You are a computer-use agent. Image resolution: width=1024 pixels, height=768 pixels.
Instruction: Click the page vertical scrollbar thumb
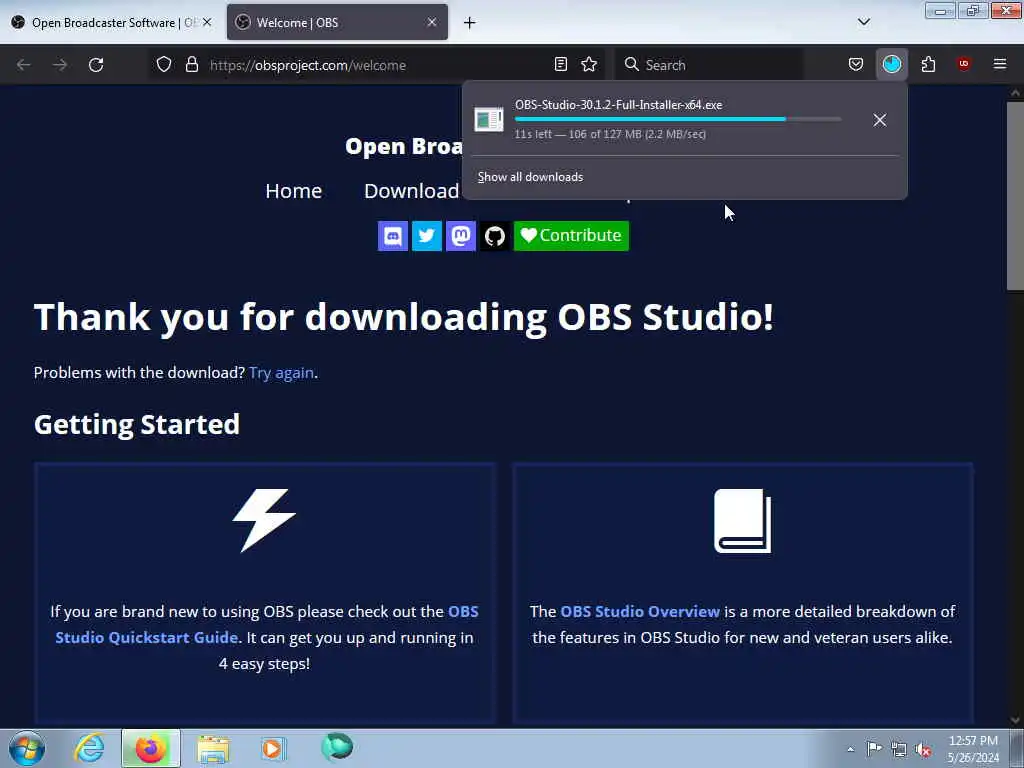click(1015, 196)
